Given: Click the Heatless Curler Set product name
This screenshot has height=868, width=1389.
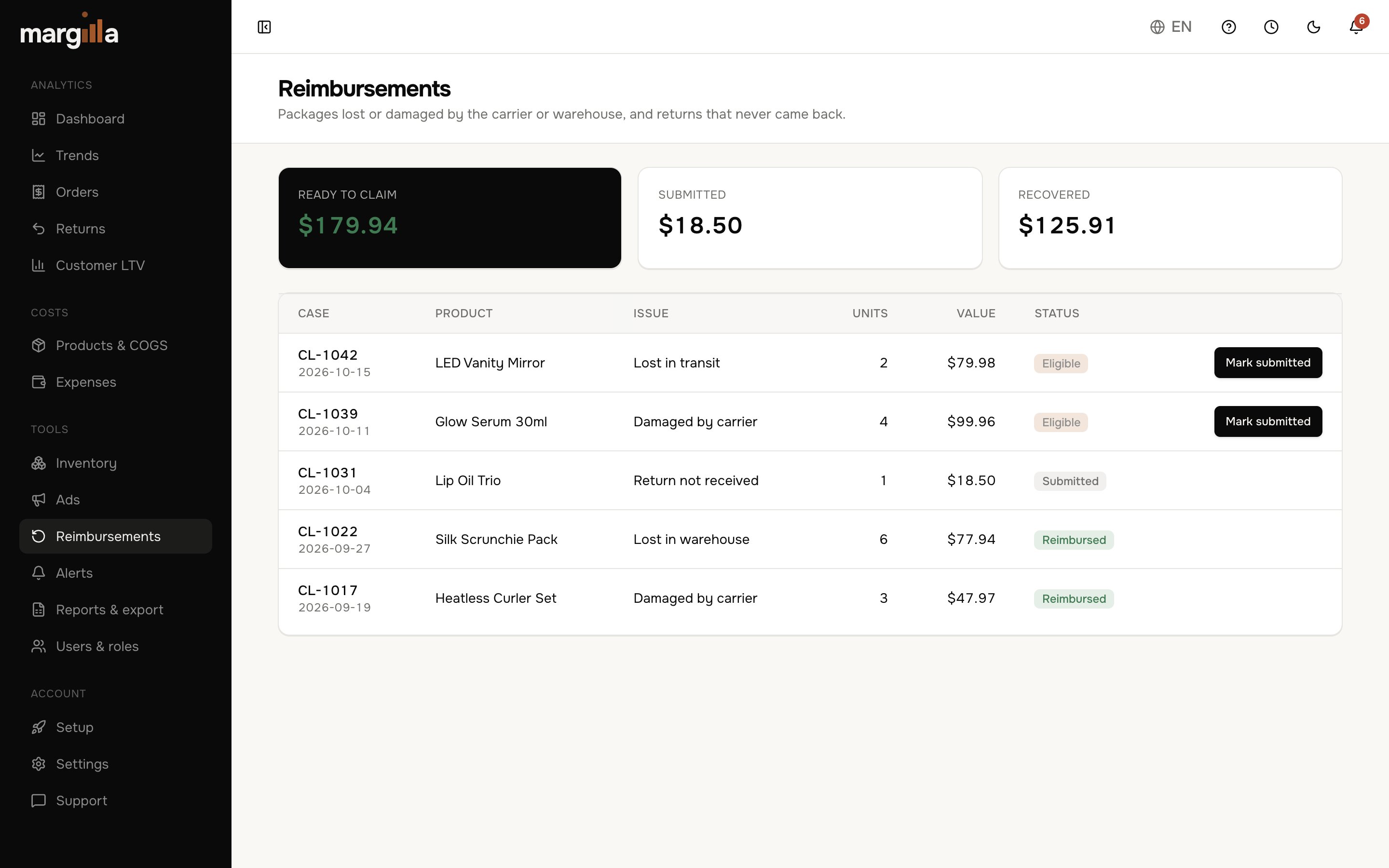Looking at the screenshot, I should tap(495, 598).
